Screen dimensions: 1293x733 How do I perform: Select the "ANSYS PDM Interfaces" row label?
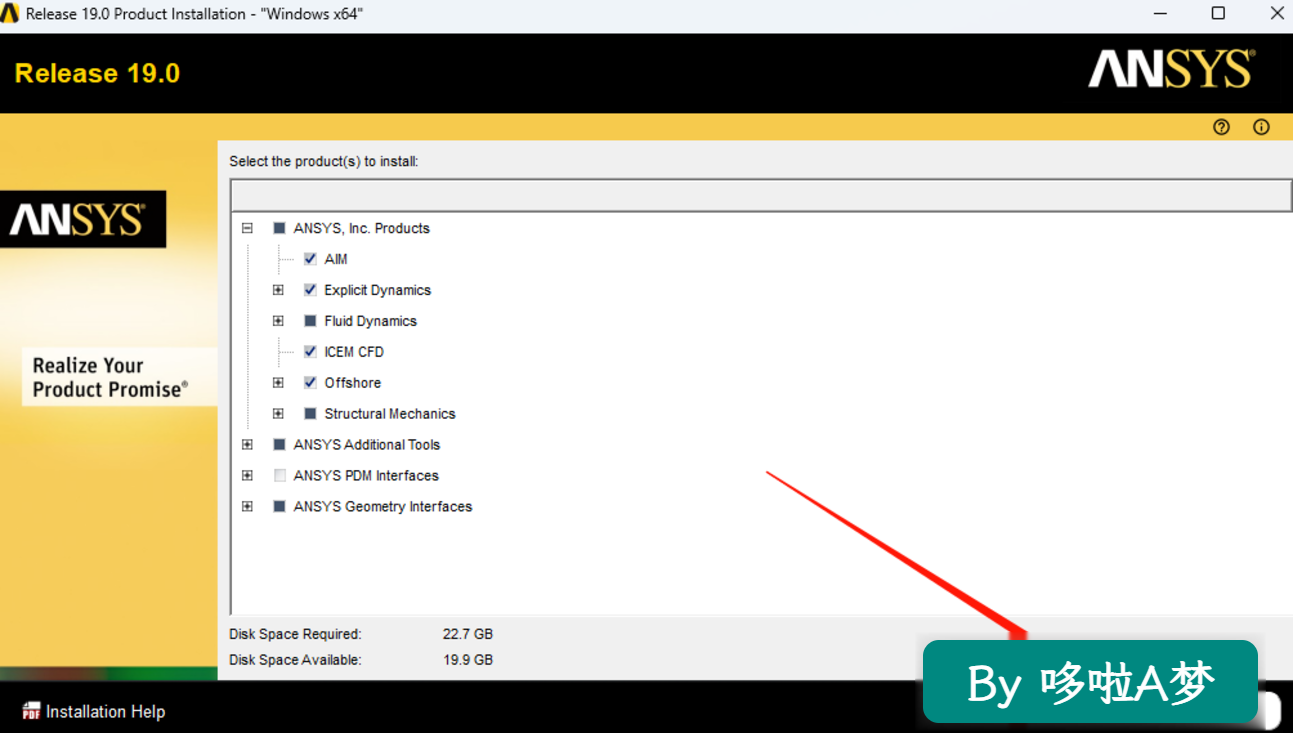click(366, 476)
